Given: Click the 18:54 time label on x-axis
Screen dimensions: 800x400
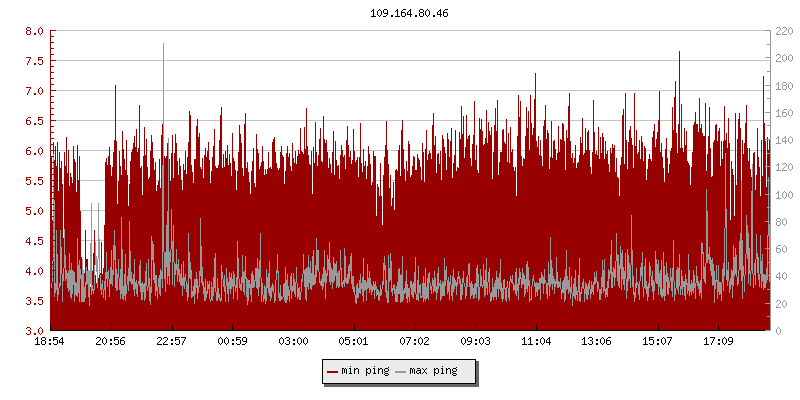Looking at the screenshot, I should point(51,342).
